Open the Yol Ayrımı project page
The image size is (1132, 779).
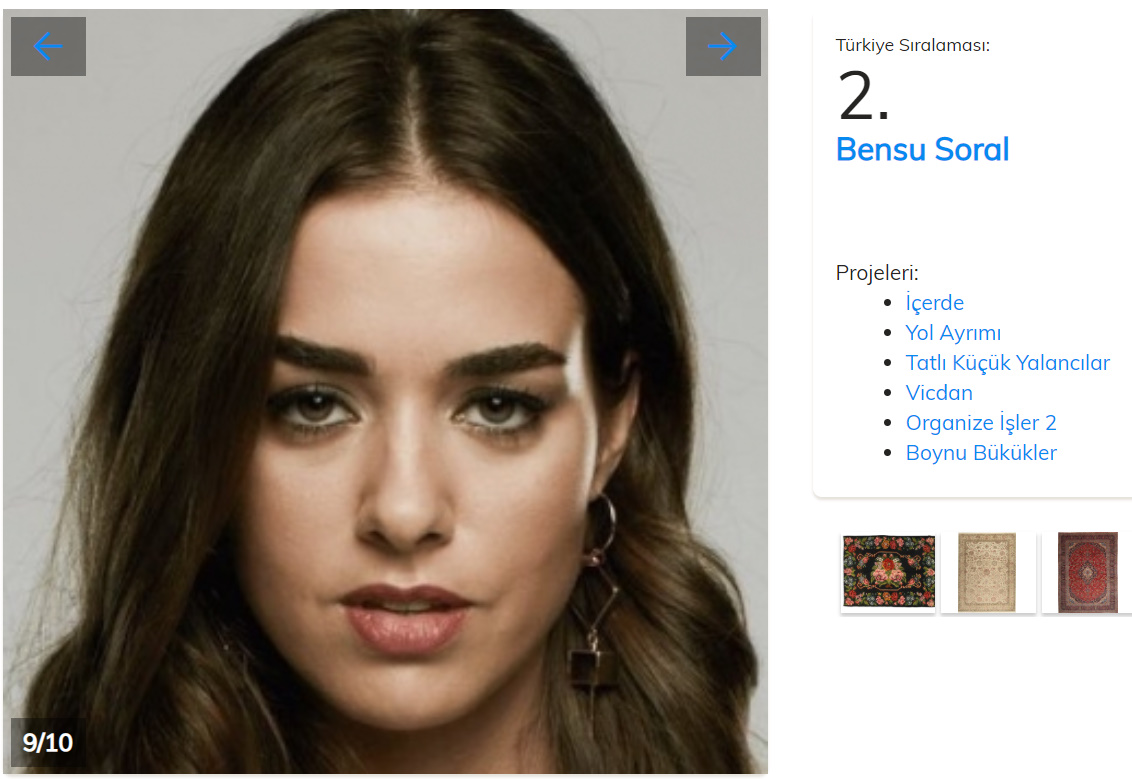953,333
